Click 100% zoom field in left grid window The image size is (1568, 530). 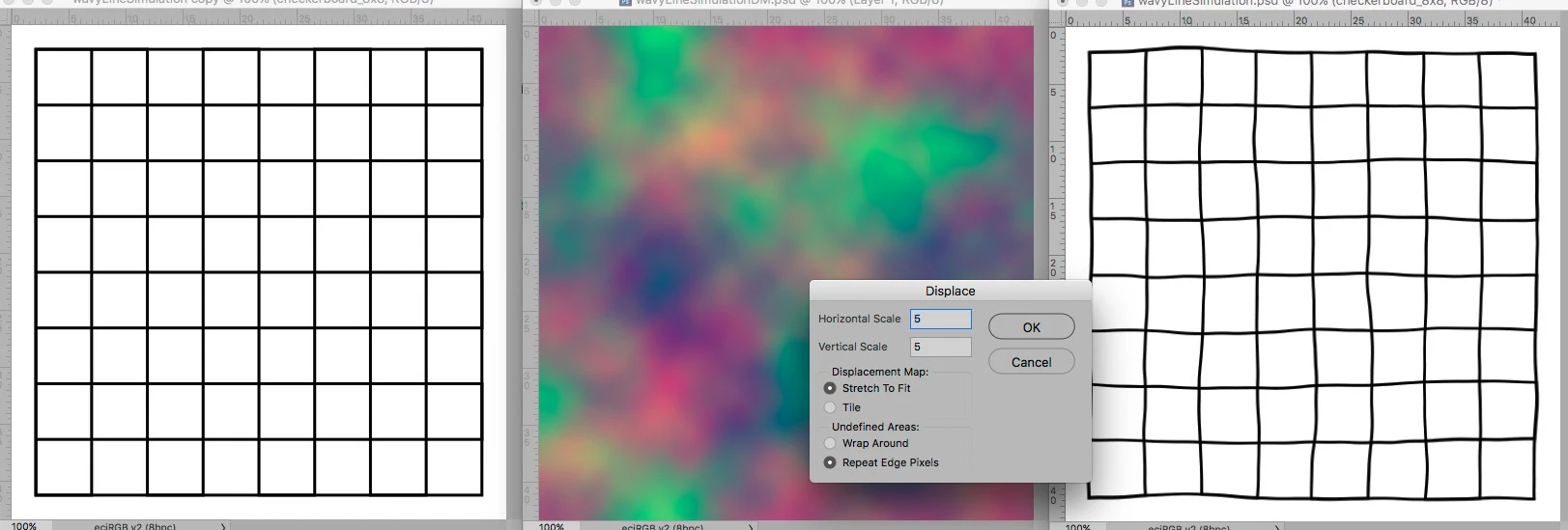click(25, 526)
